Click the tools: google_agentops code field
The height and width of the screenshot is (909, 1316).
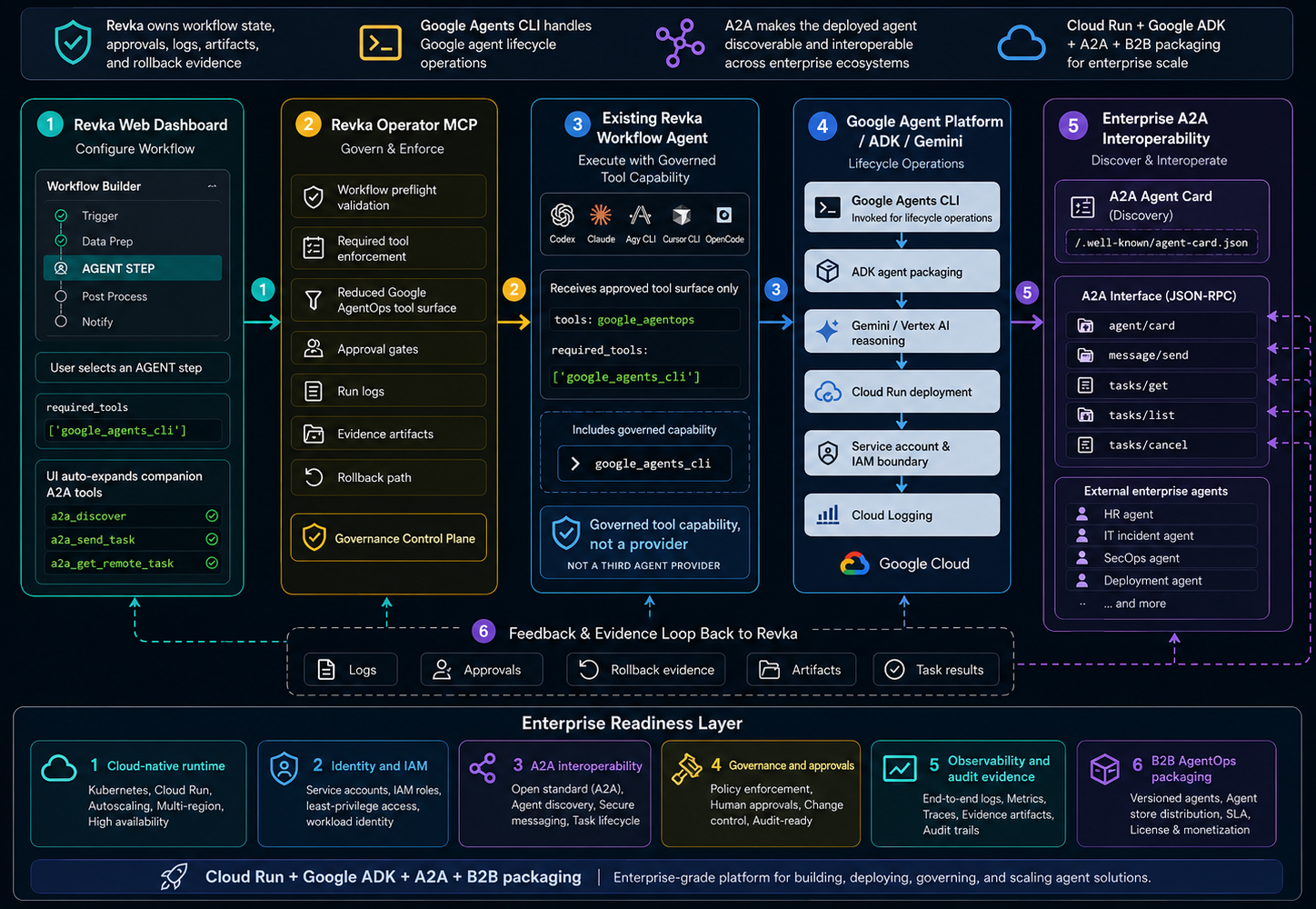click(x=645, y=320)
